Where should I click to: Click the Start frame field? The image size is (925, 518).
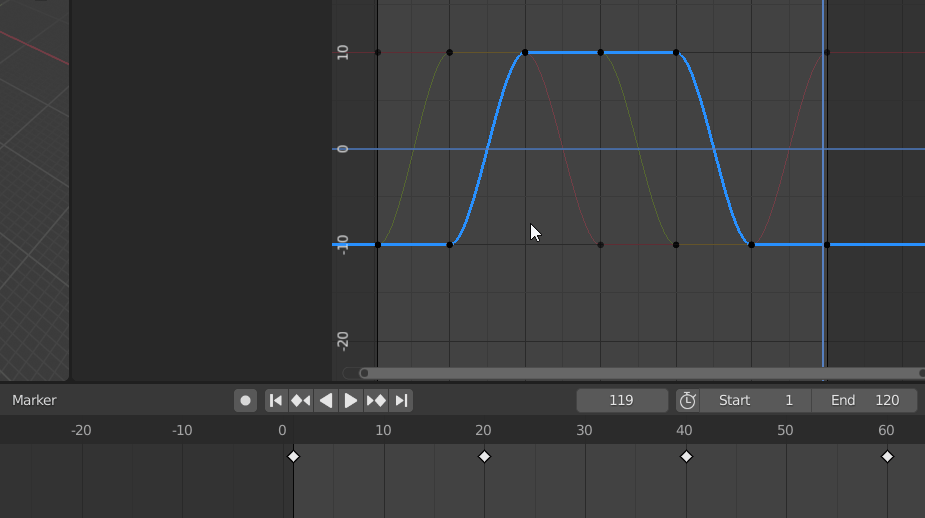point(756,401)
